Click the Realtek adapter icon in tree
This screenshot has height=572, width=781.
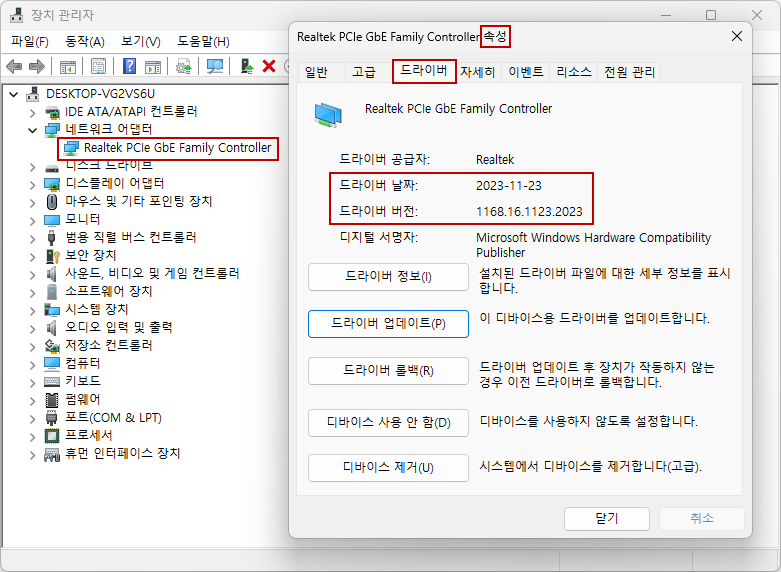tap(71, 148)
